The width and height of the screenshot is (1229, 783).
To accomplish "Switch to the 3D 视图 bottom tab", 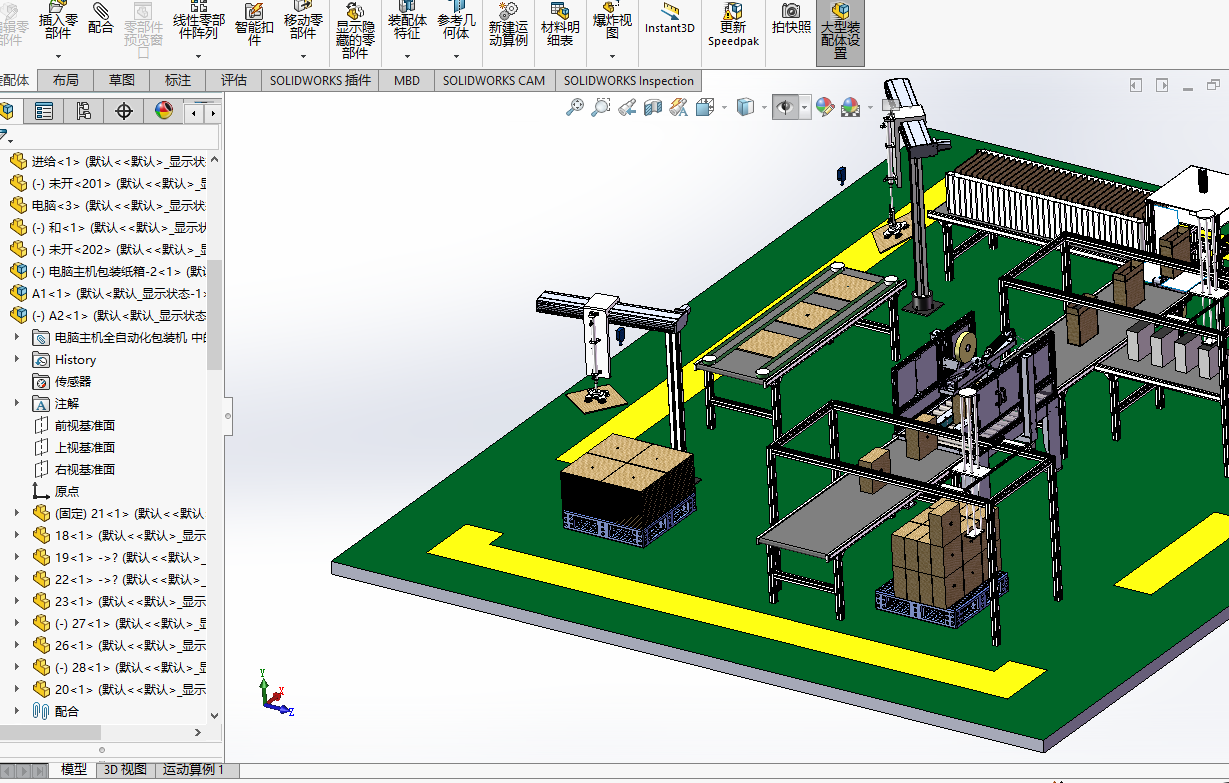I will tap(125, 769).
